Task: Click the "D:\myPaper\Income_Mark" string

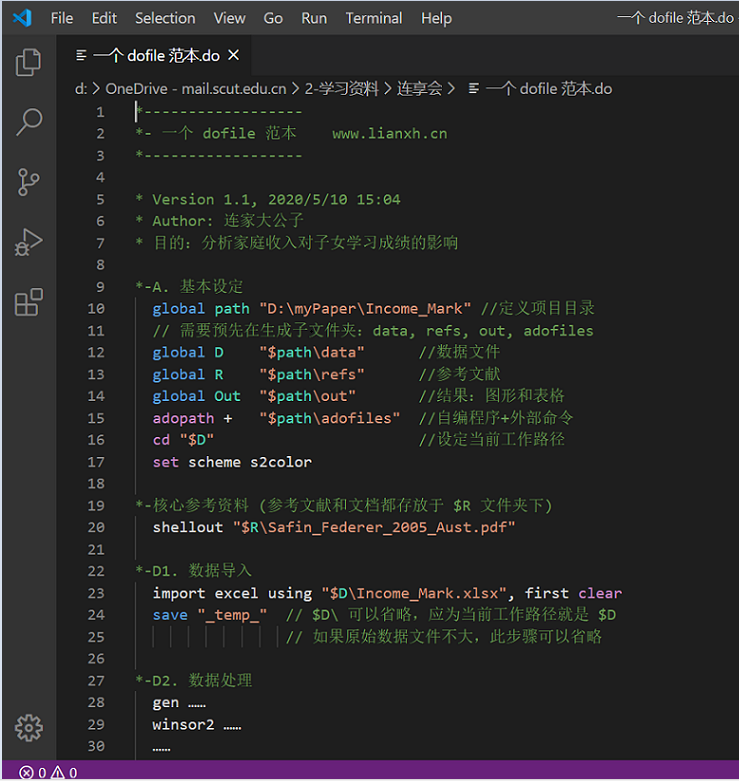Action: 365,309
